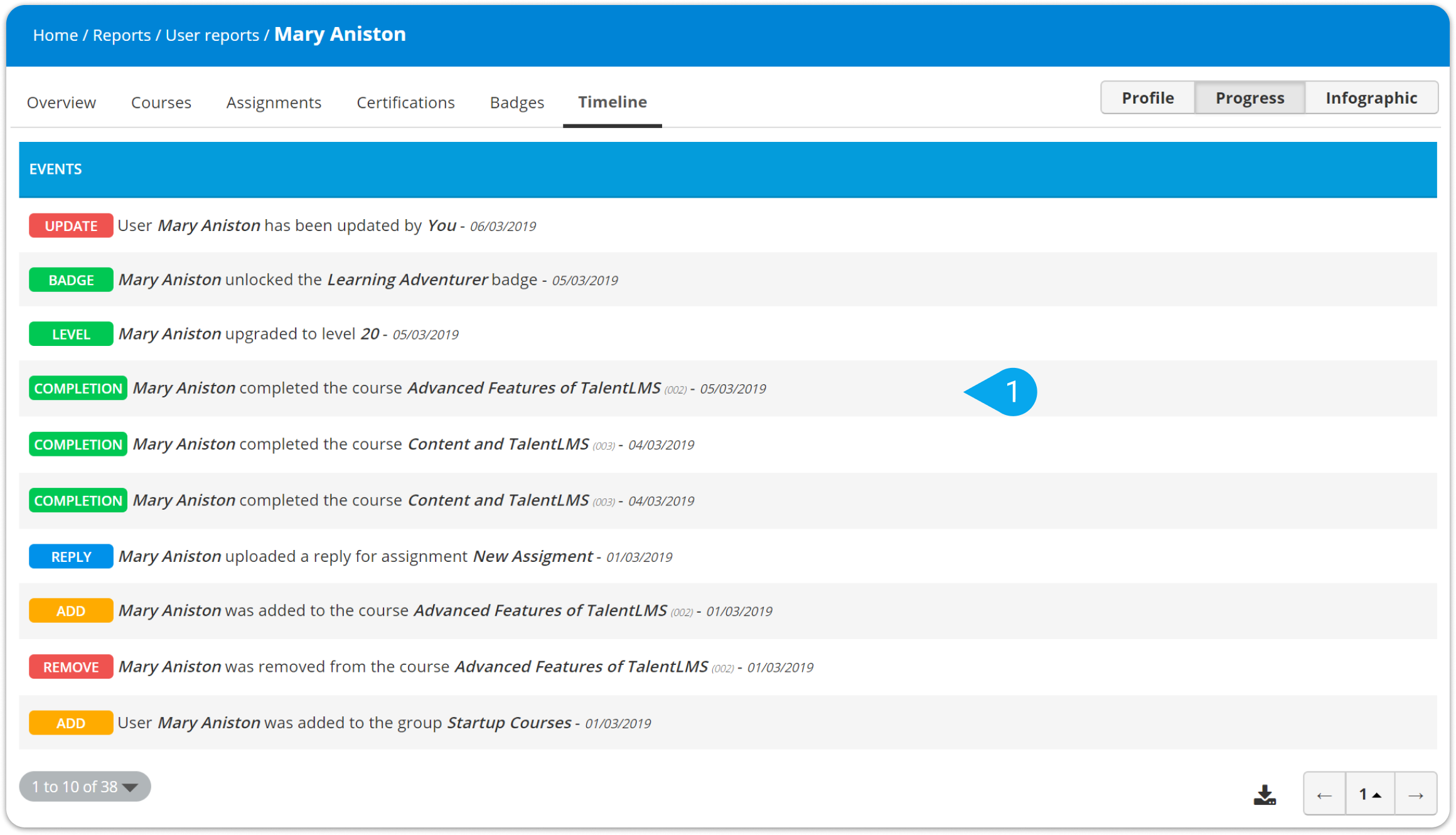1456x835 pixels.
Task: Click the REPLY event tag
Action: pyautogui.click(x=71, y=557)
